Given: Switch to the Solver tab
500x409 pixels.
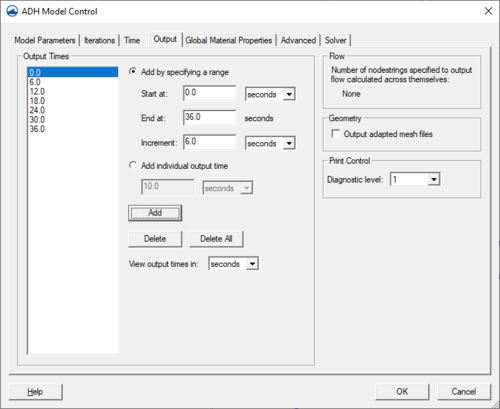Looking at the screenshot, I should tap(336, 40).
